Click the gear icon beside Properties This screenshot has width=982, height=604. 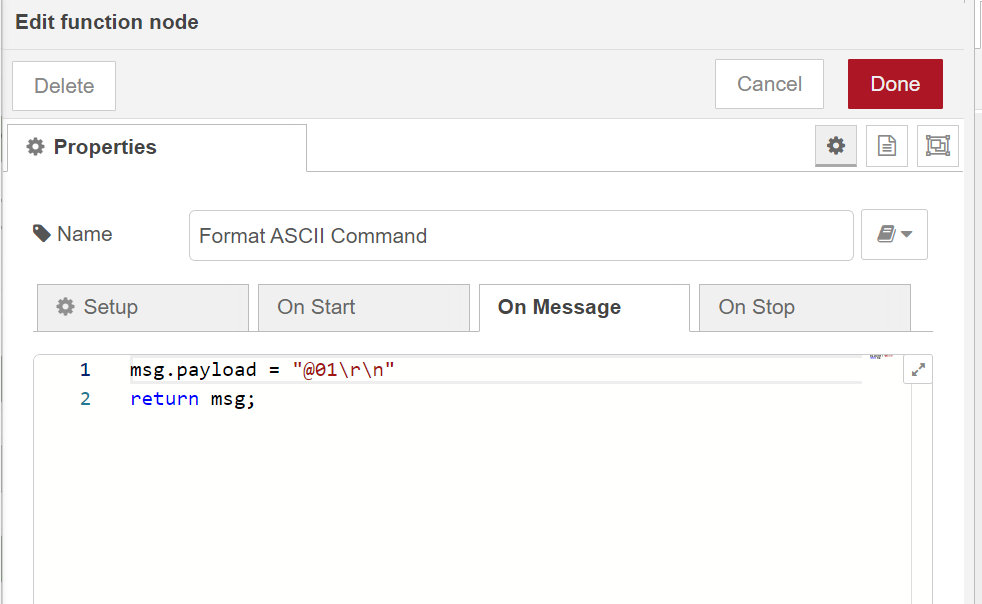tap(35, 147)
